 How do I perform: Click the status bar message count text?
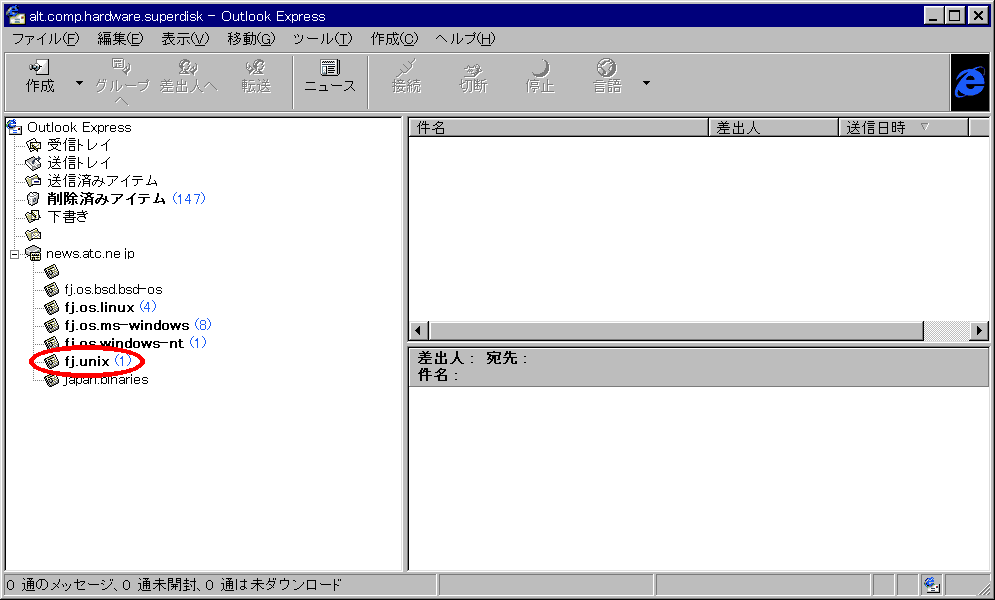(175, 584)
